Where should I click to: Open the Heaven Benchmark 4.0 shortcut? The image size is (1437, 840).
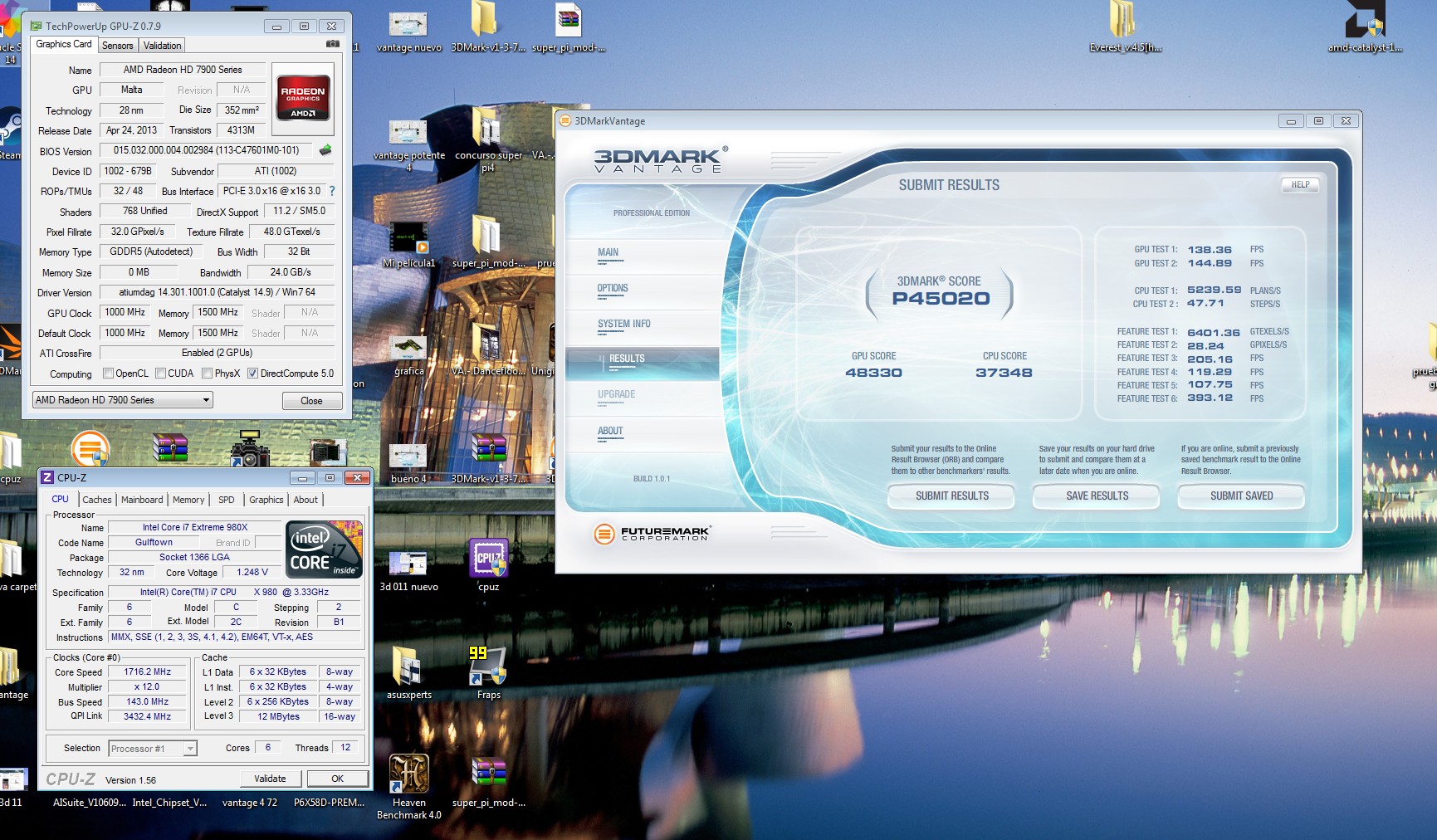[x=408, y=774]
